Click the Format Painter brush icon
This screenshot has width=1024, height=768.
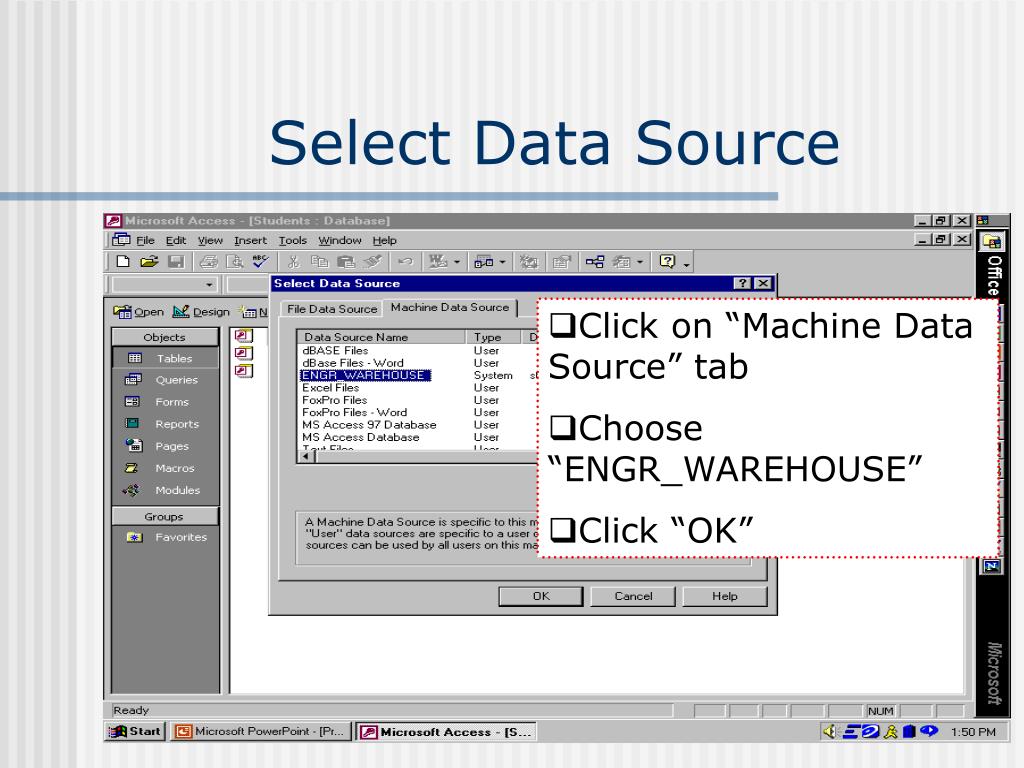(372, 262)
